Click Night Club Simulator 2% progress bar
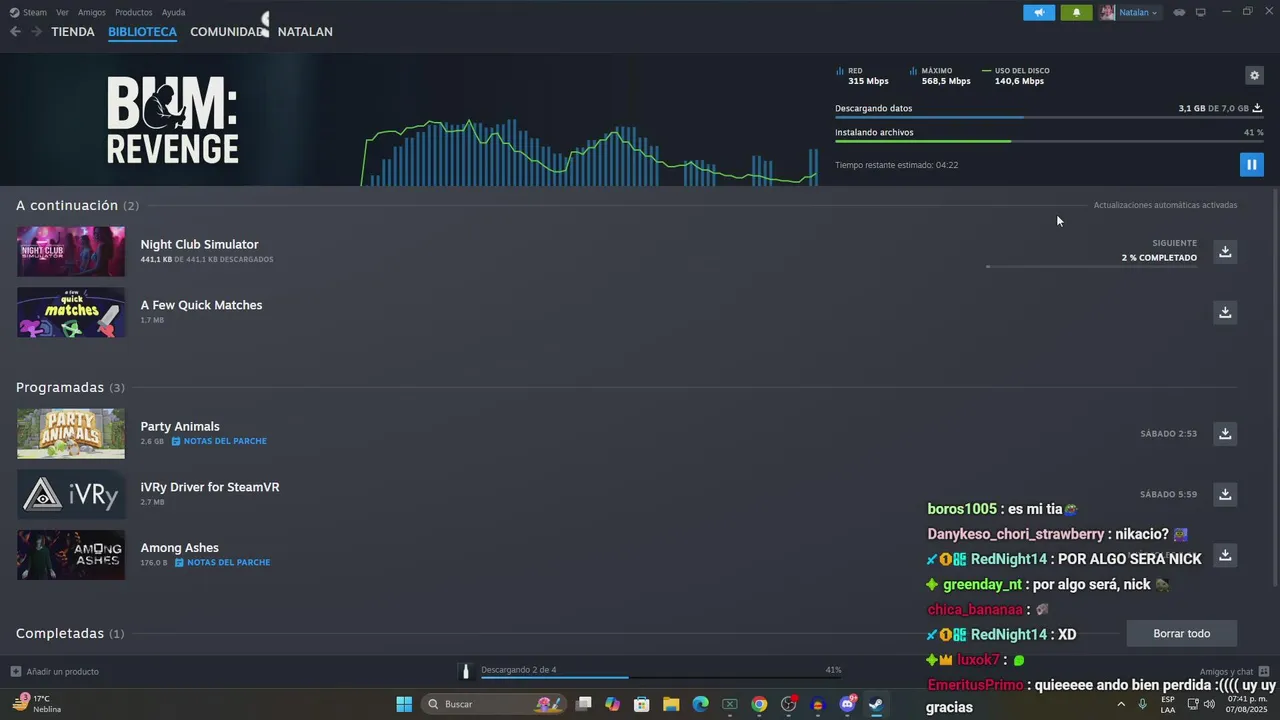This screenshot has width=1280, height=720. [1091, 266]
